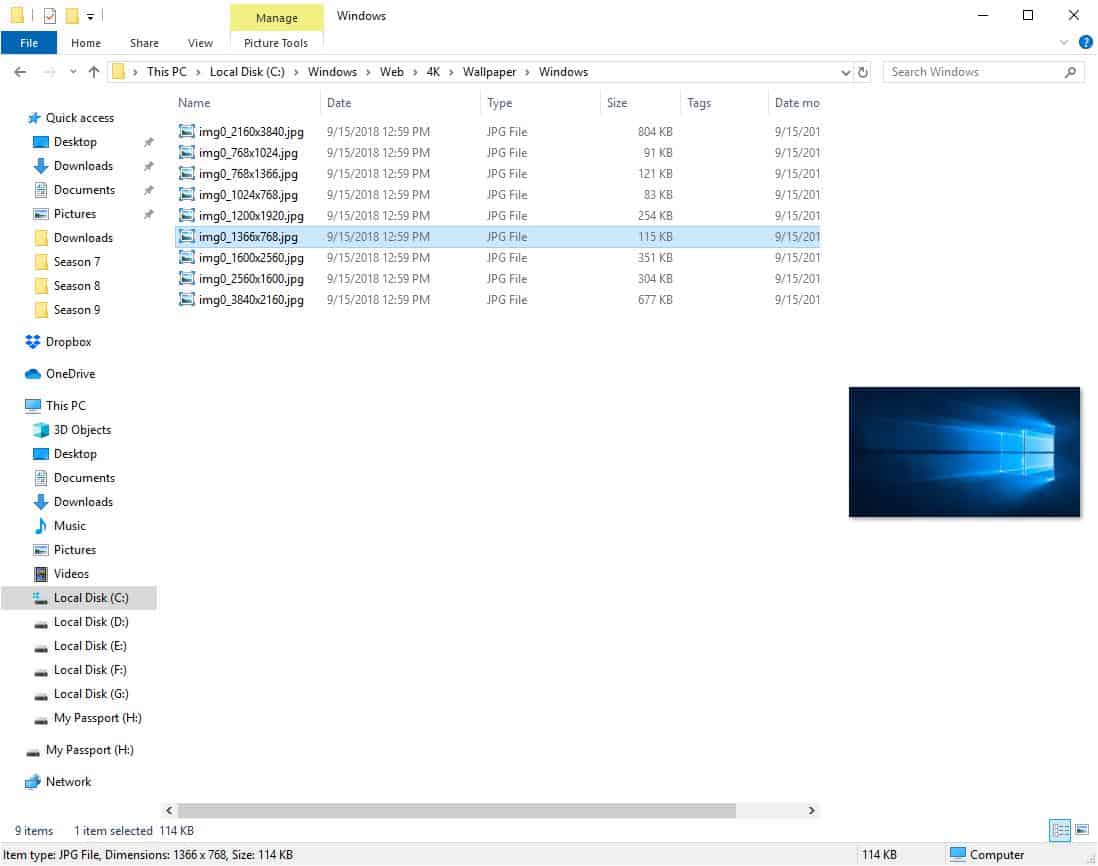
Task: Click Wallpaper in the address path
Action: pyautogui.click(x=489, y=72)
